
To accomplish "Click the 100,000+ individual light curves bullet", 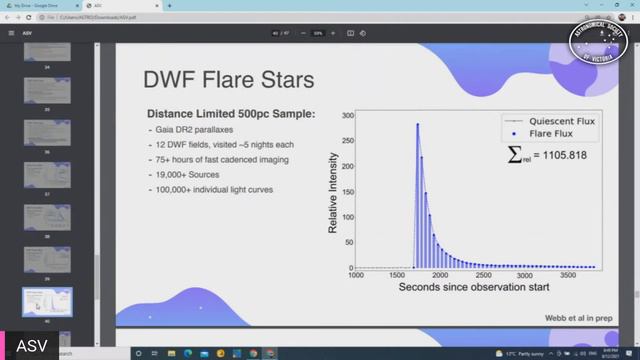I will coord(214,190).
